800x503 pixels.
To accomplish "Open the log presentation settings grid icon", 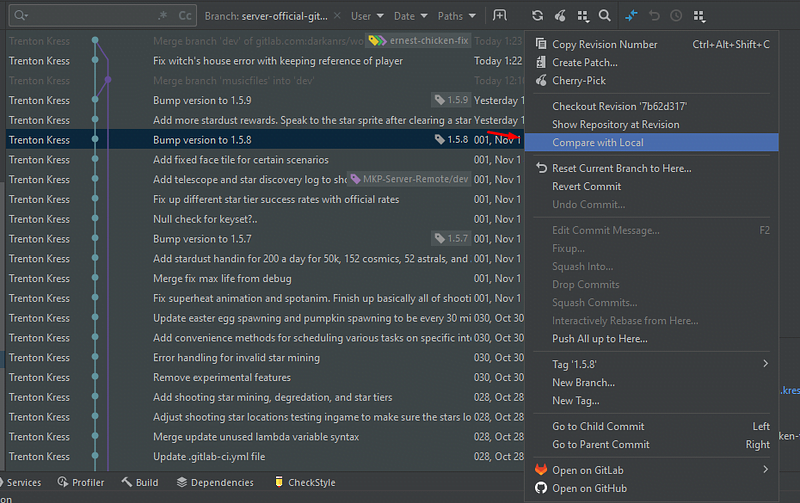I will pos(583,16).
